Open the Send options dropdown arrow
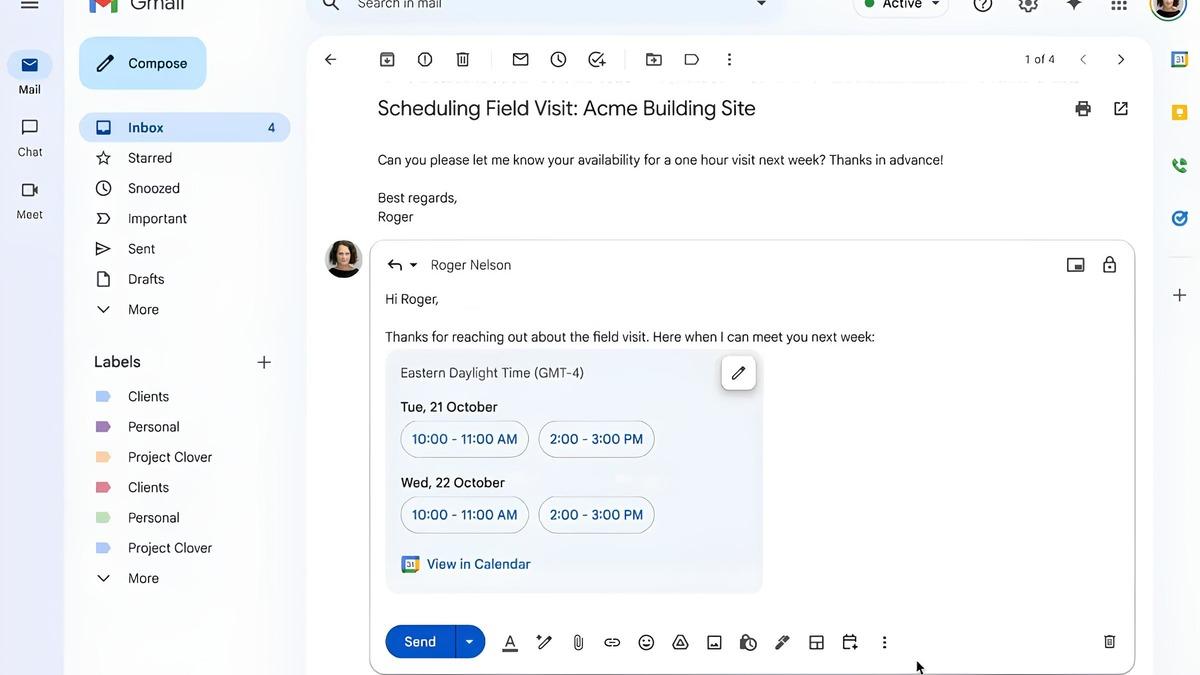 pyautogui.click(x=469, y=642)
